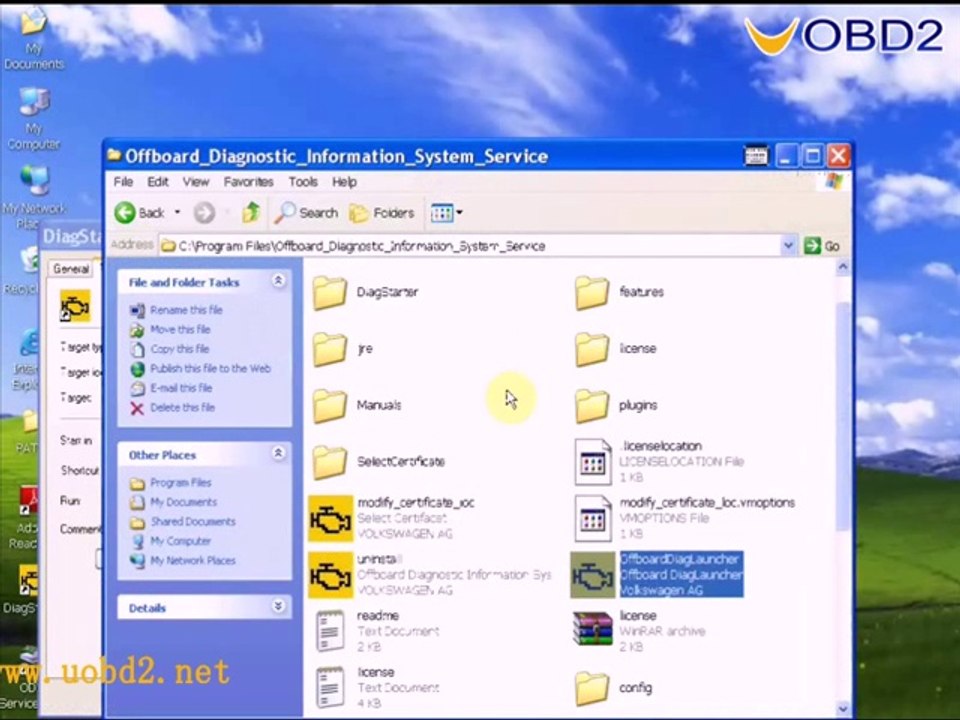Viewport: 960px width, 720px height.
Task: Go to My Computer in Other Places
Action: (x=181, y=541)
